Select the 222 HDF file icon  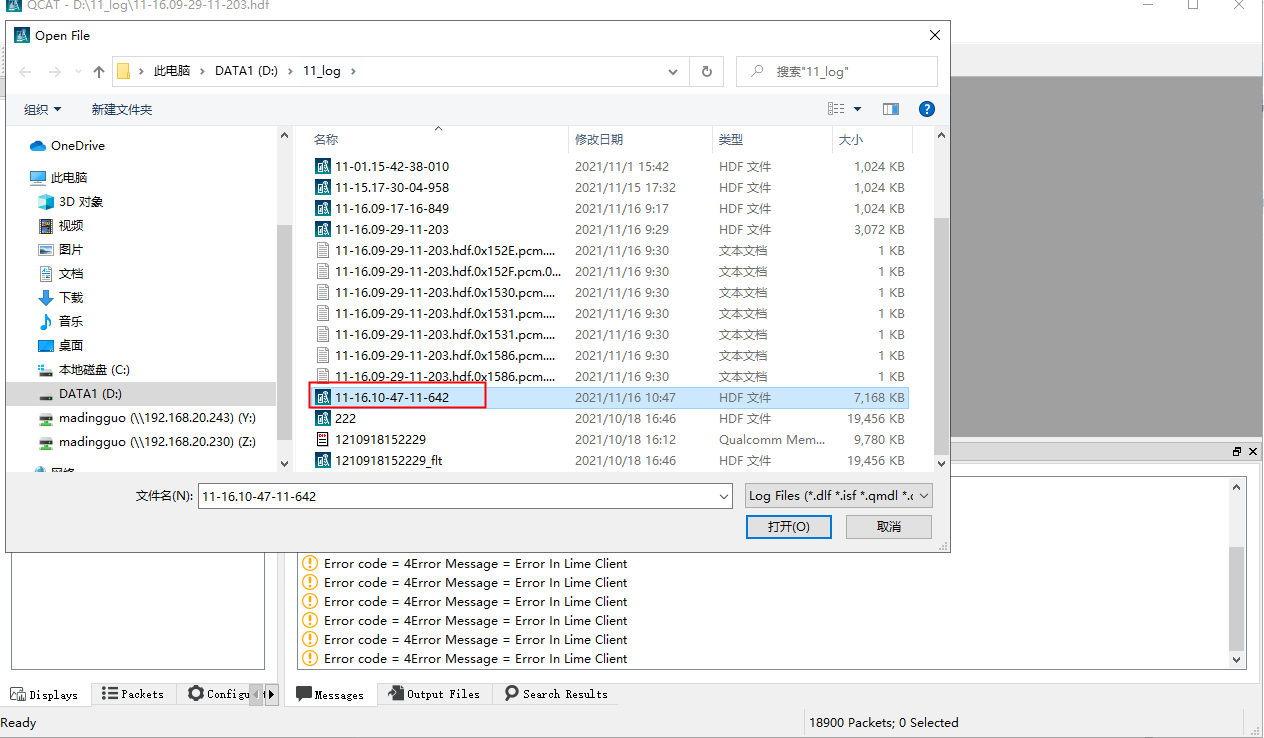(x=323, y=418)
